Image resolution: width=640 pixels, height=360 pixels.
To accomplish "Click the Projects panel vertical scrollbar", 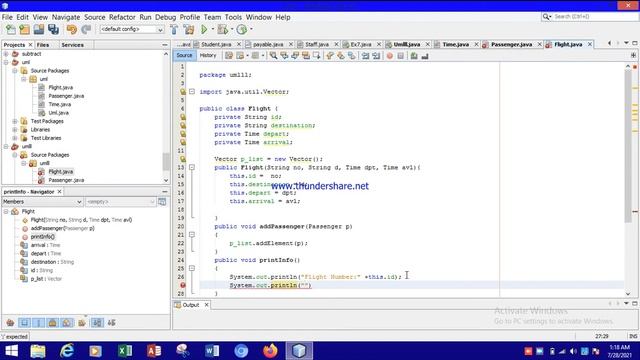I will 166,162.
